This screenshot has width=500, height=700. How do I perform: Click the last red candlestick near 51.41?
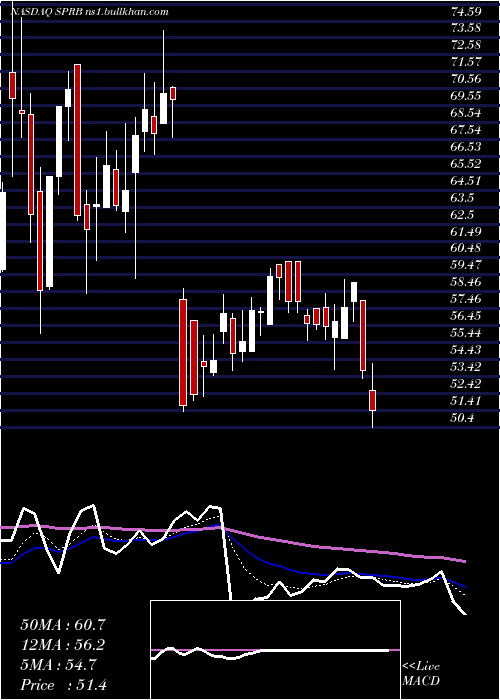click(x=372, y=400)
